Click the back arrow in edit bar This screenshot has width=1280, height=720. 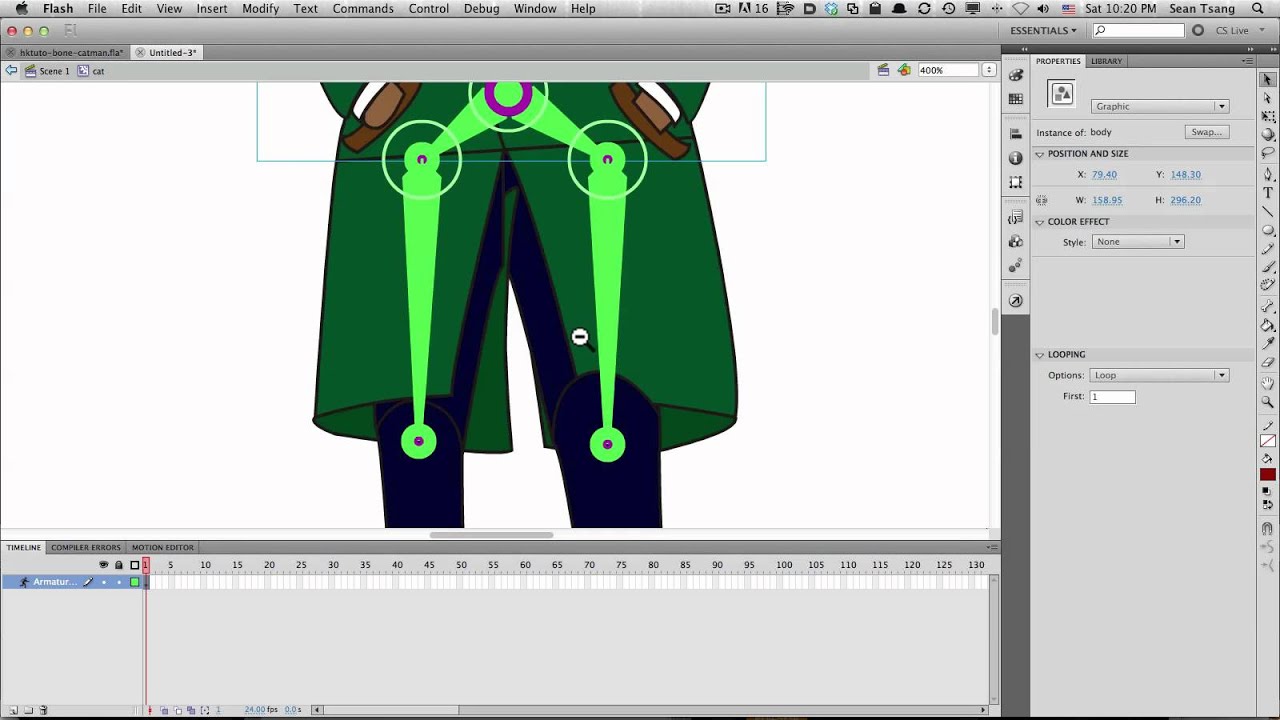[11, 70]
